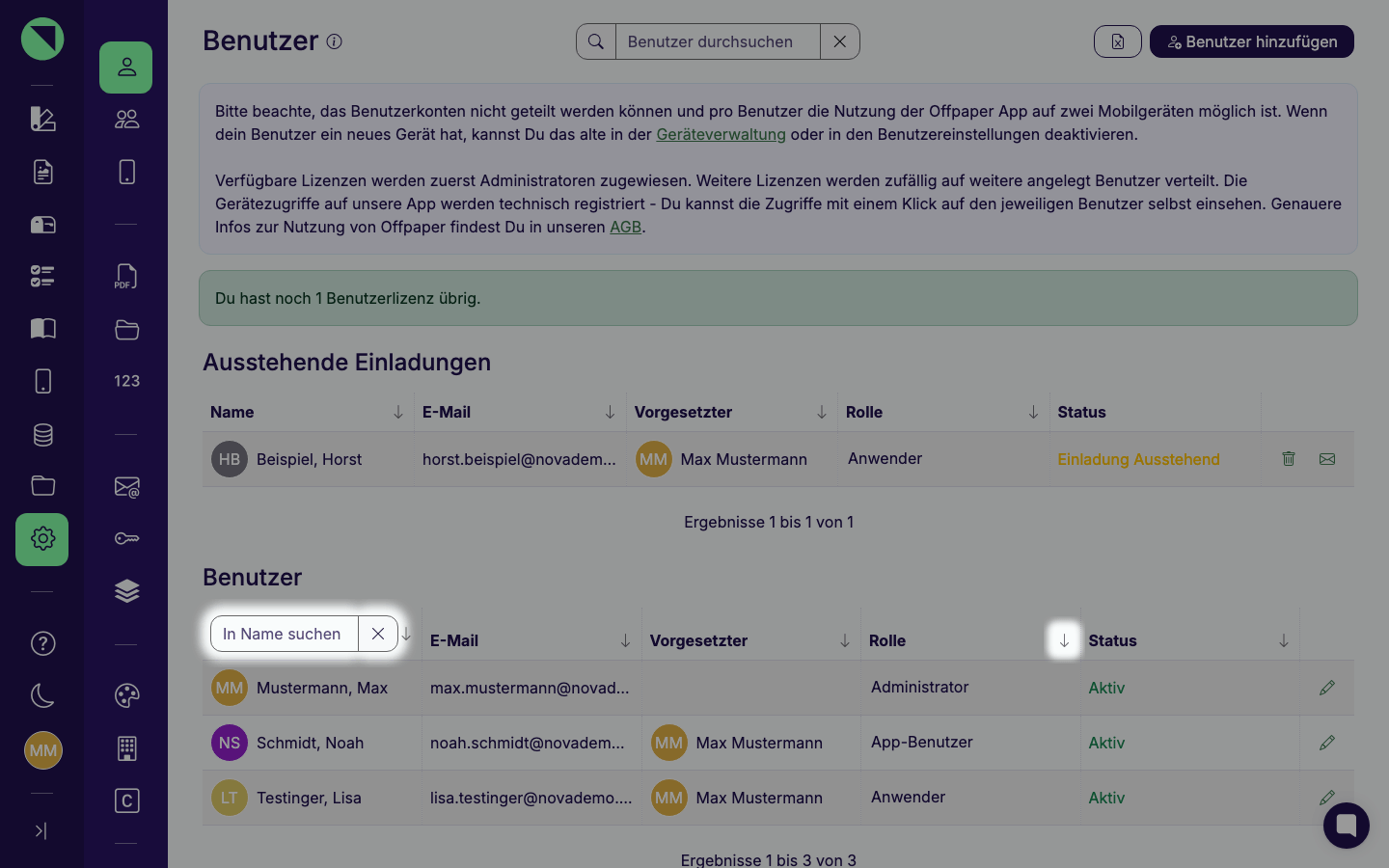Sort pending invitations by Rolle
This screenshot has height=868, width=1389.
pos(1033,412)
